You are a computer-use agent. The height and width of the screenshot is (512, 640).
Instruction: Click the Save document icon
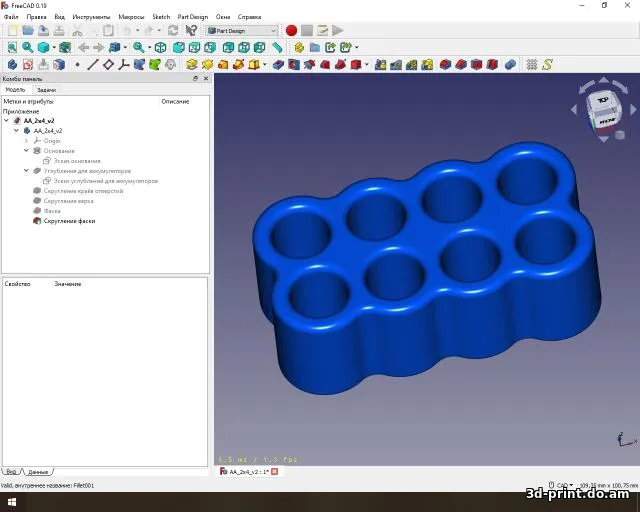point(43,31)
